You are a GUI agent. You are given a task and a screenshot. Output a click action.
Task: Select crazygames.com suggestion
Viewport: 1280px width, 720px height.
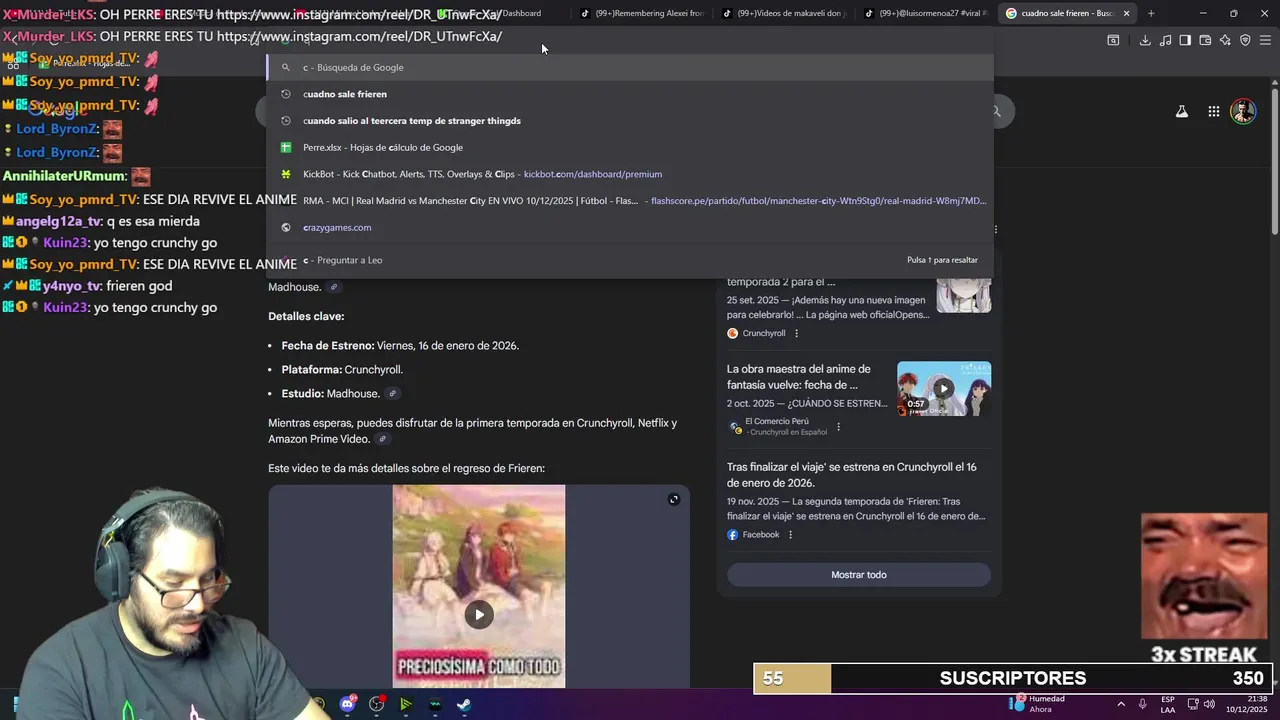point(630,227)
